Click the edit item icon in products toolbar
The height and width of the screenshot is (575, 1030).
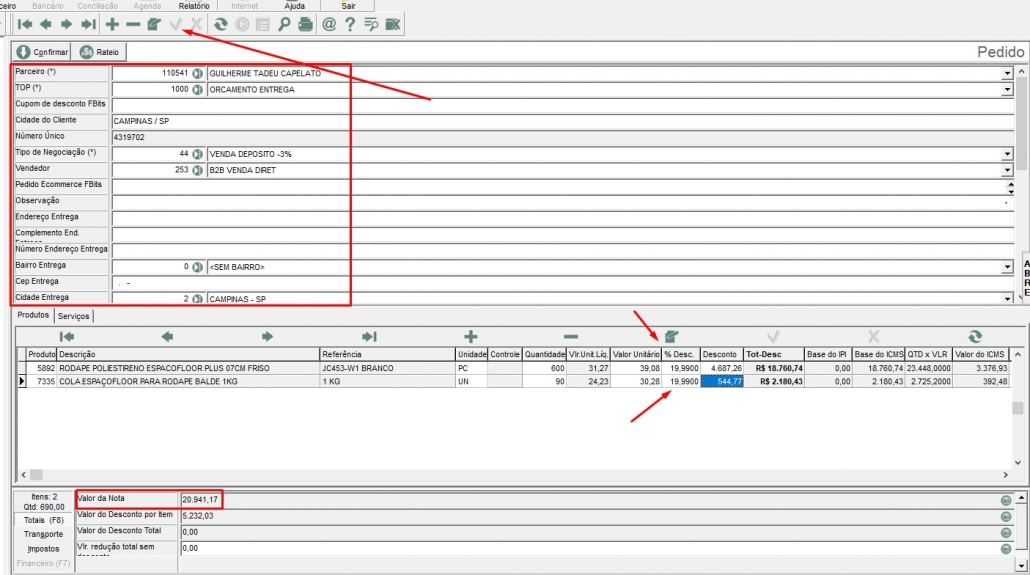pos(671,337)
